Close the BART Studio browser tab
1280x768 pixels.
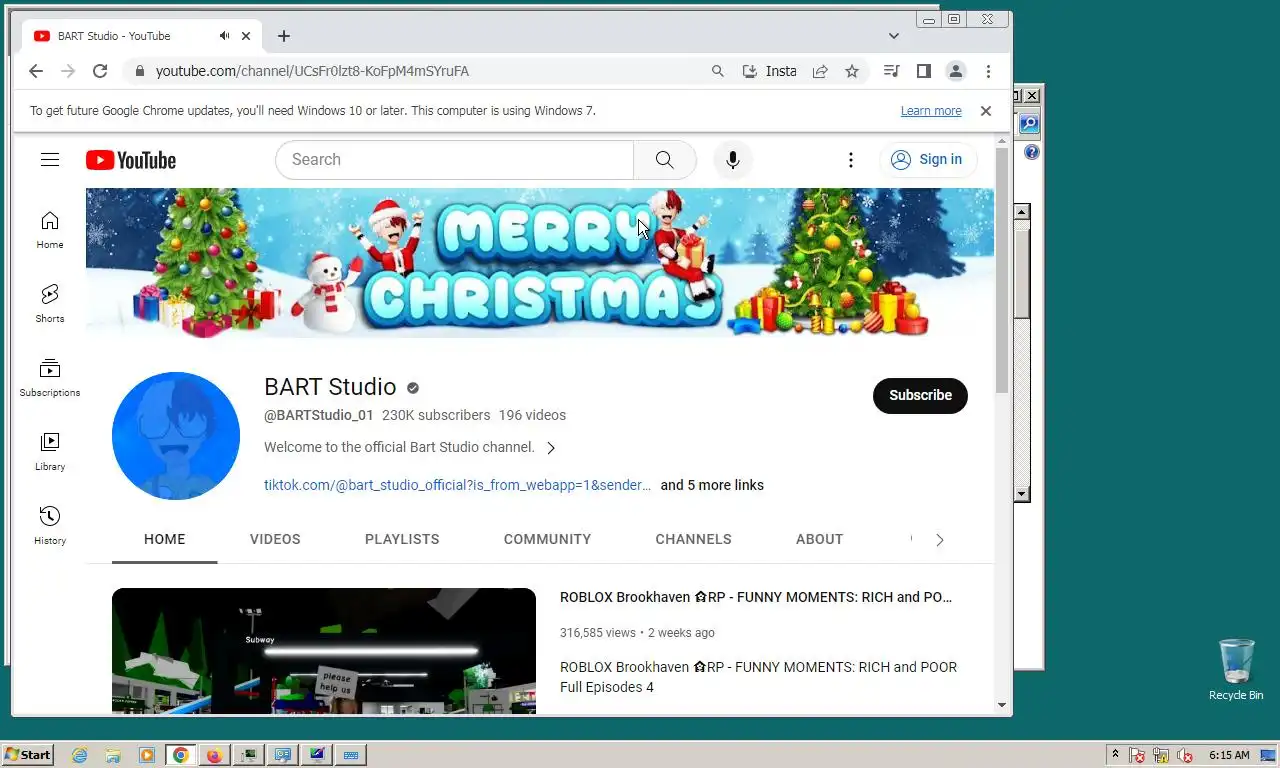click(x=246, y=36)
